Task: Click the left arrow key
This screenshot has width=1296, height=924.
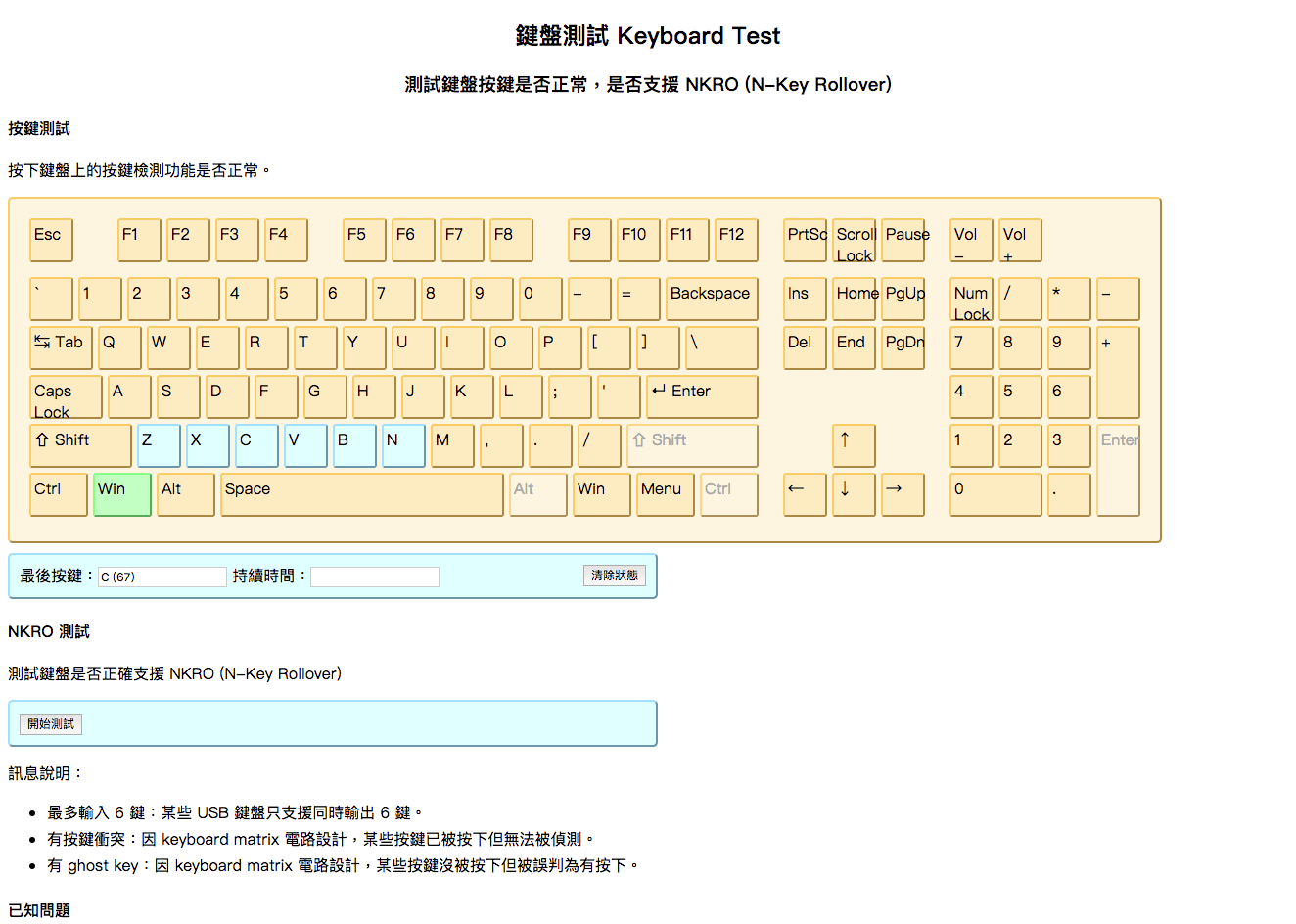Action: pyautogui.click(x=805, y=494)
